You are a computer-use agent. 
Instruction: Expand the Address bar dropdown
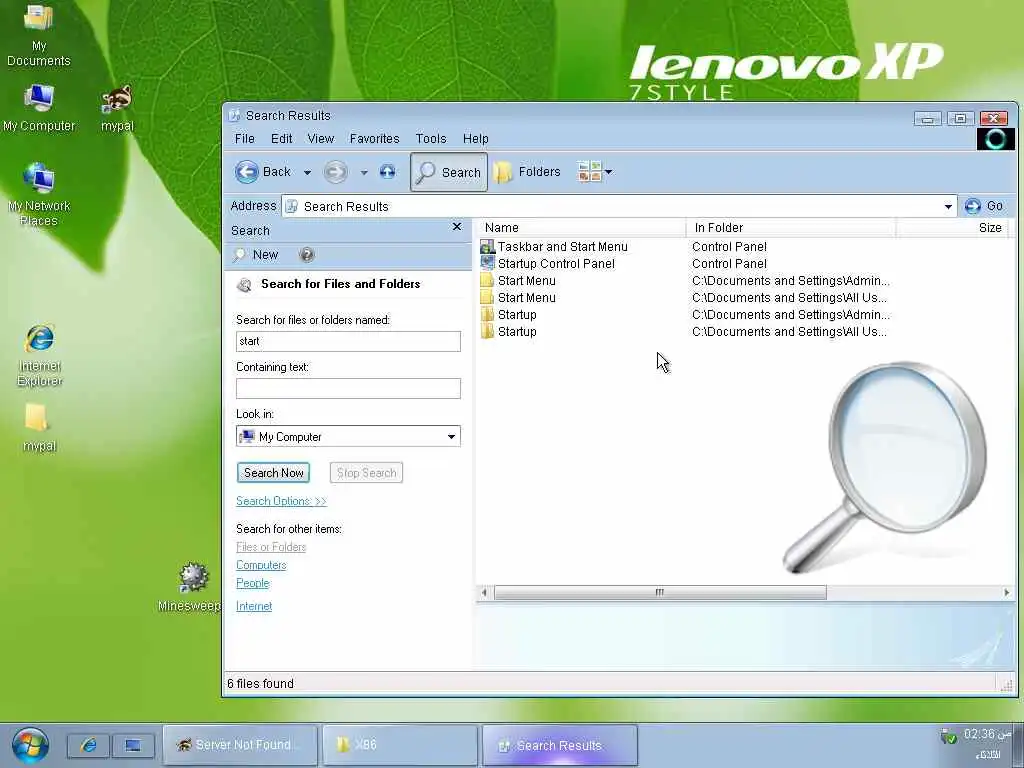point(948,207)
